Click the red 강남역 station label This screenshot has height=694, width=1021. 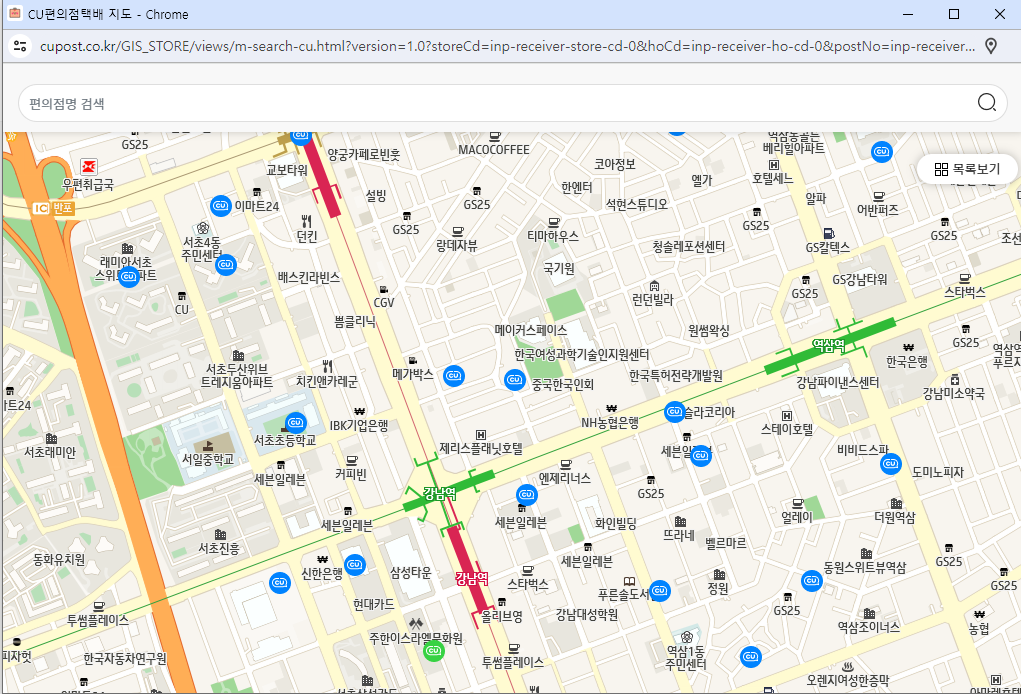471,578
